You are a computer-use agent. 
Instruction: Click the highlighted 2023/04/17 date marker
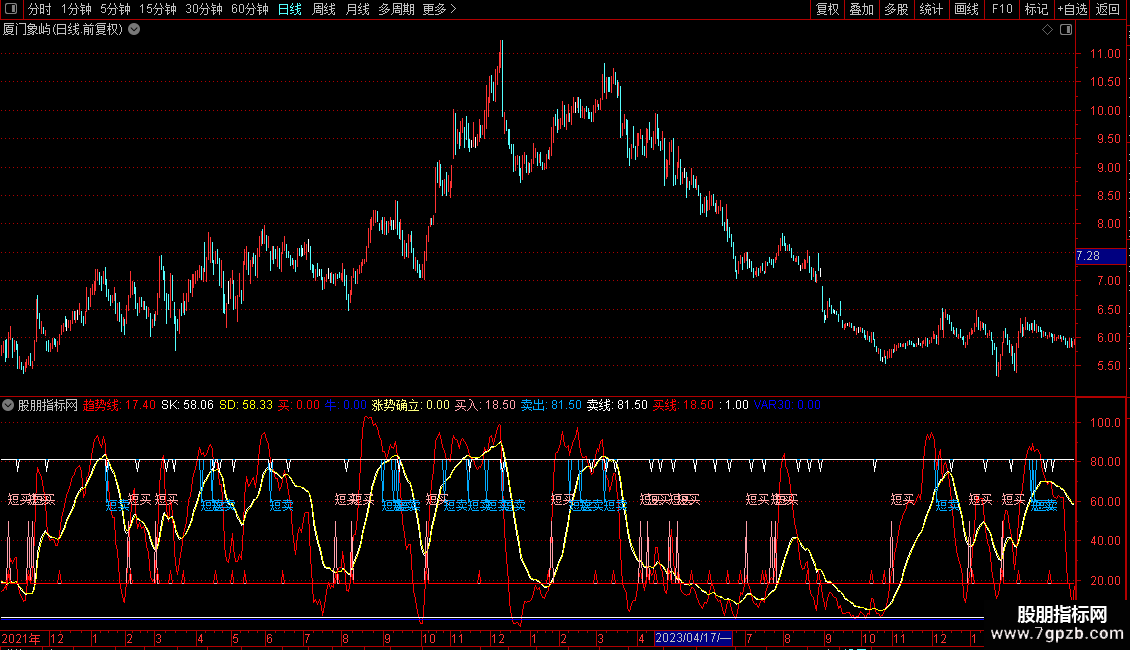pos(693,638)
